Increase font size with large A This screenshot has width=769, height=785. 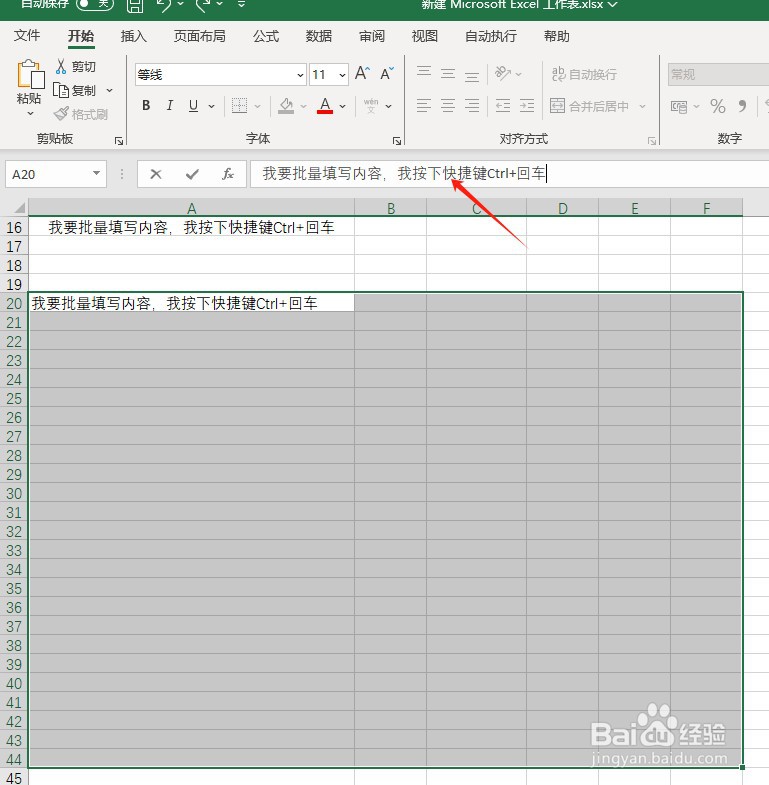[x=362, y=74]
